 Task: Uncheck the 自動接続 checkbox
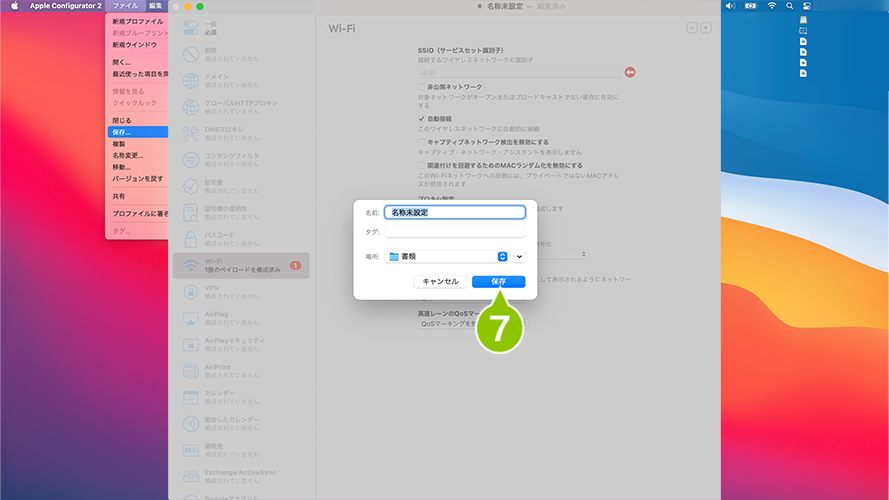point(421,118)
